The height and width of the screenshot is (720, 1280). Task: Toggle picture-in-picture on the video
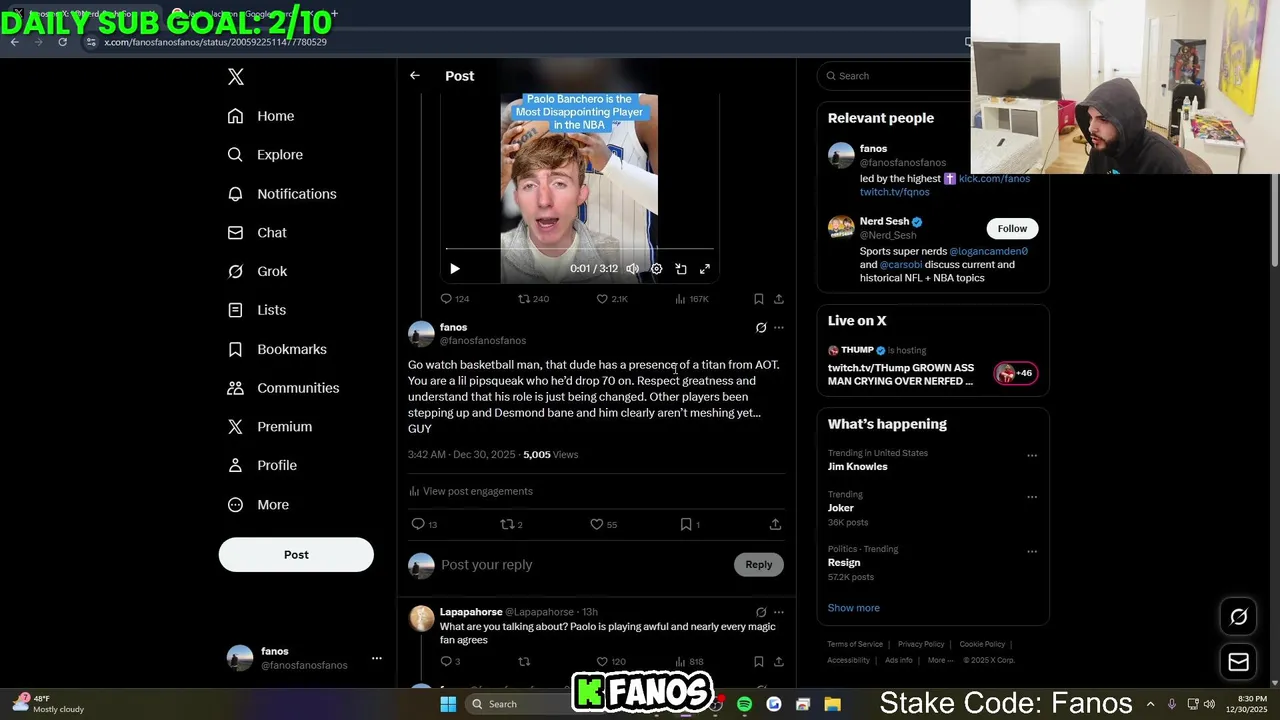(x=681, y=269)
